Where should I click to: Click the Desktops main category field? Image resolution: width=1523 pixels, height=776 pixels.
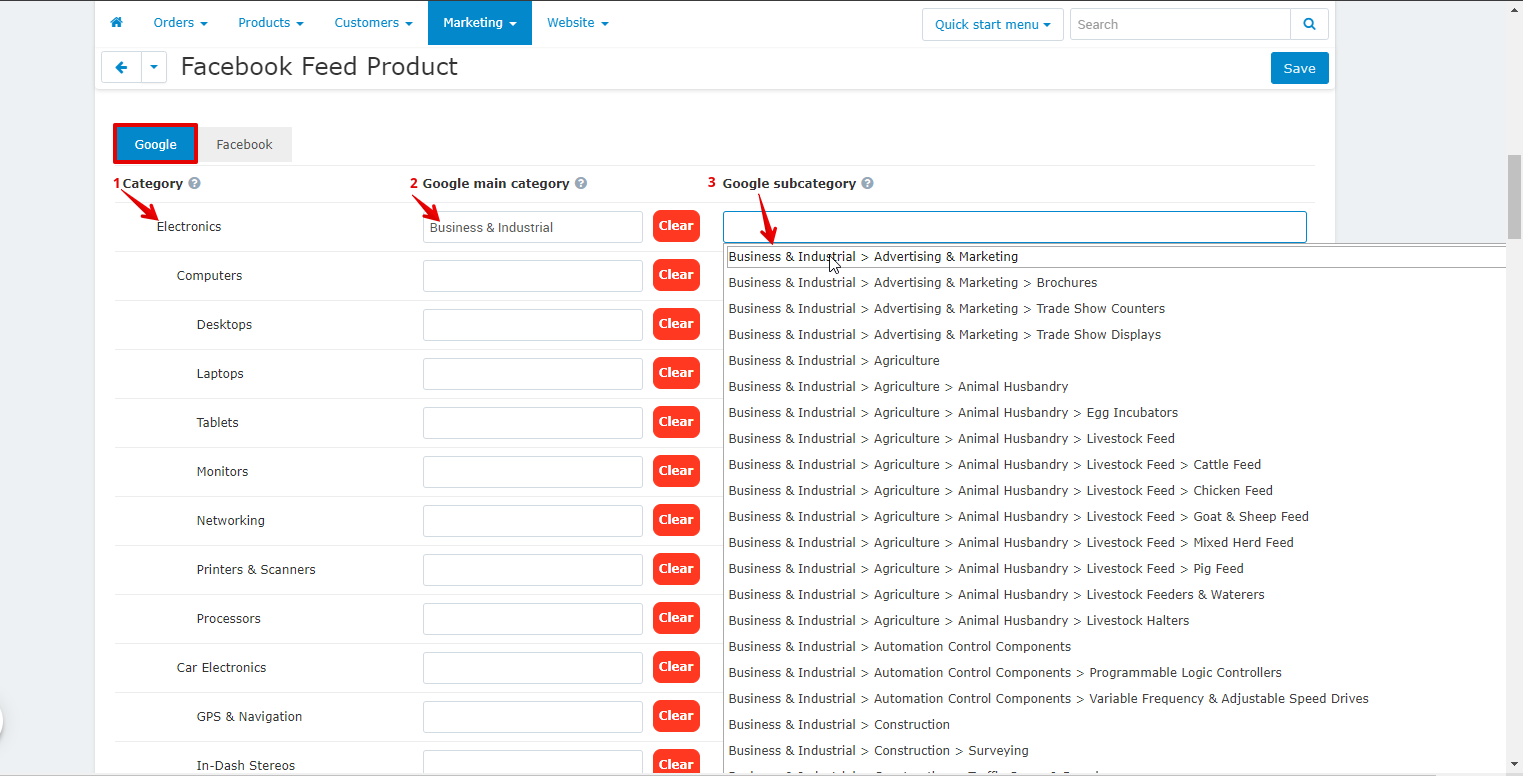pyautogui.click(x=533, y=325)
